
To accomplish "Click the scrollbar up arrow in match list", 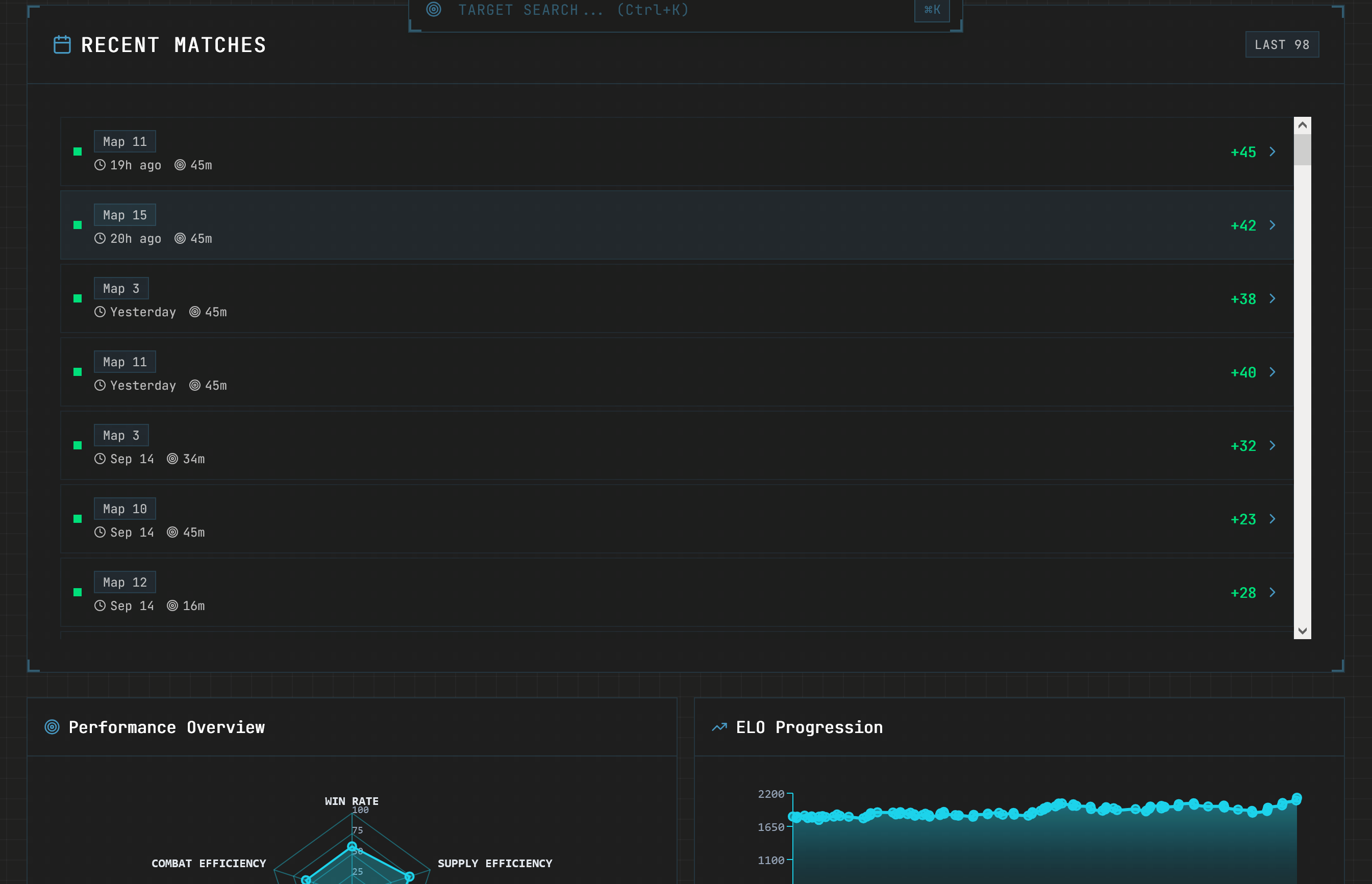I will coord(1302,125).
